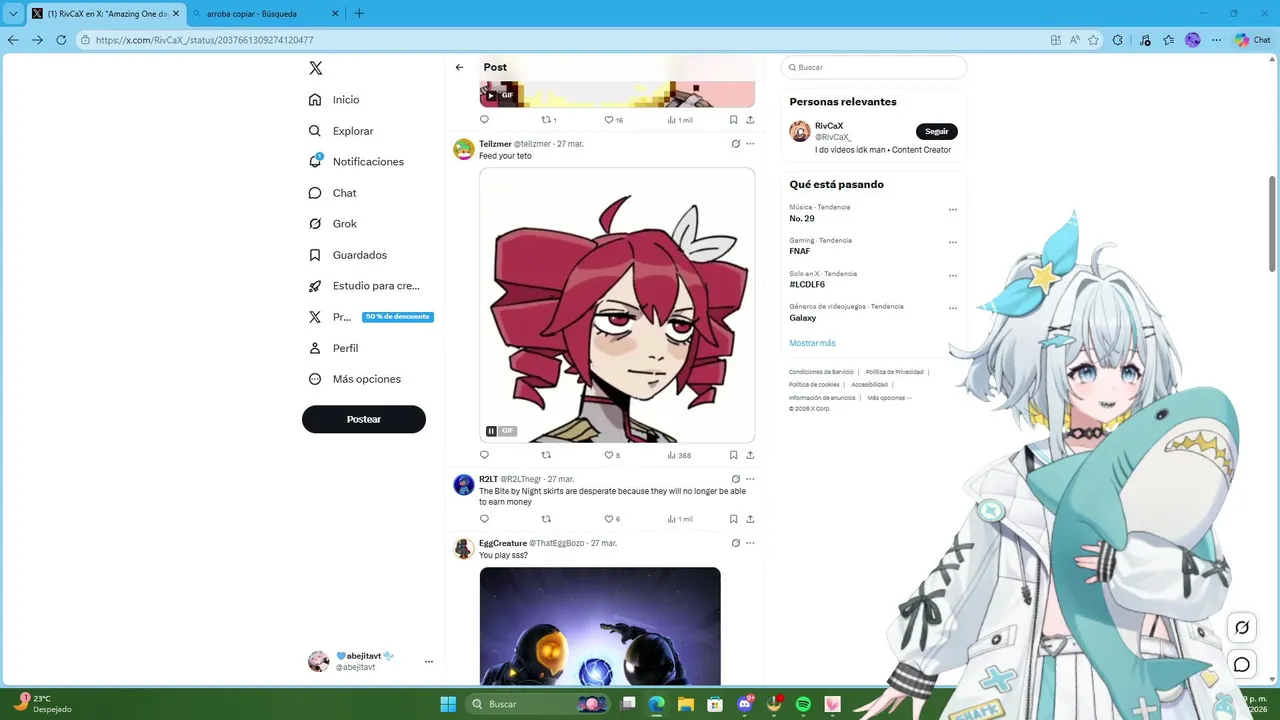Open Teilzmer's profile avatar
1280x720 pixels.
tap(464, 149)
